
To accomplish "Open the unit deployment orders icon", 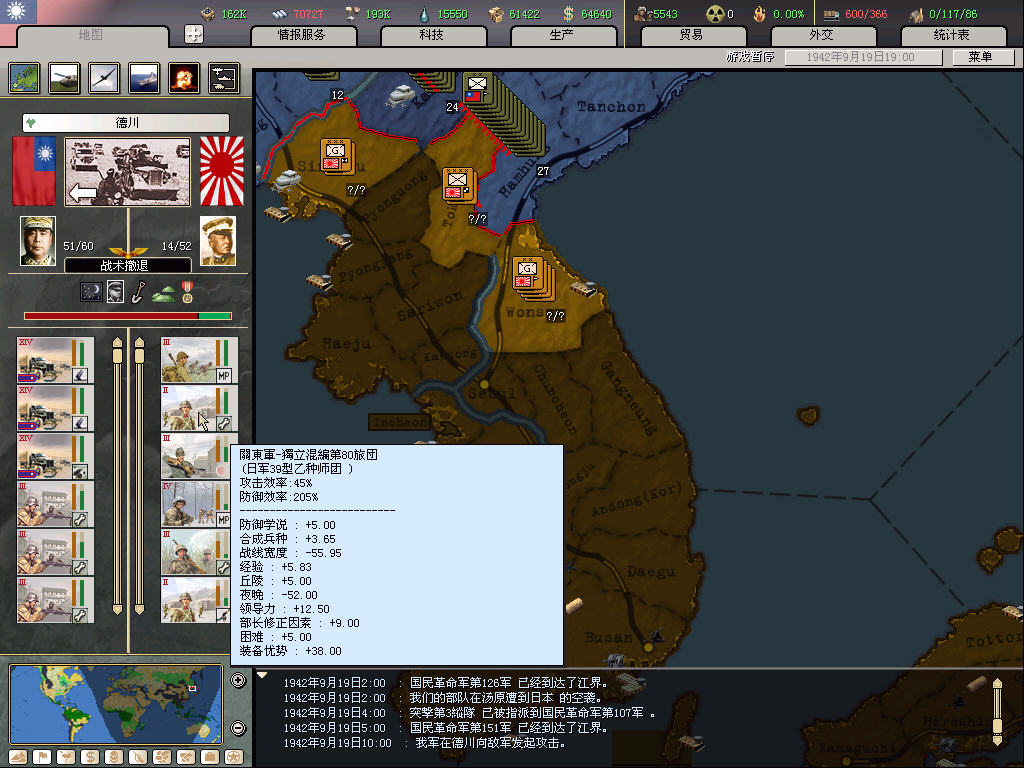I will 224,78.
